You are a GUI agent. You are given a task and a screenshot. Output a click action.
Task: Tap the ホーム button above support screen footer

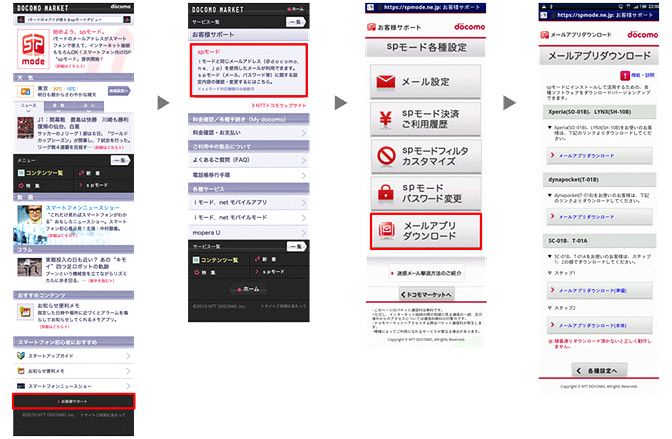(249, 289)
